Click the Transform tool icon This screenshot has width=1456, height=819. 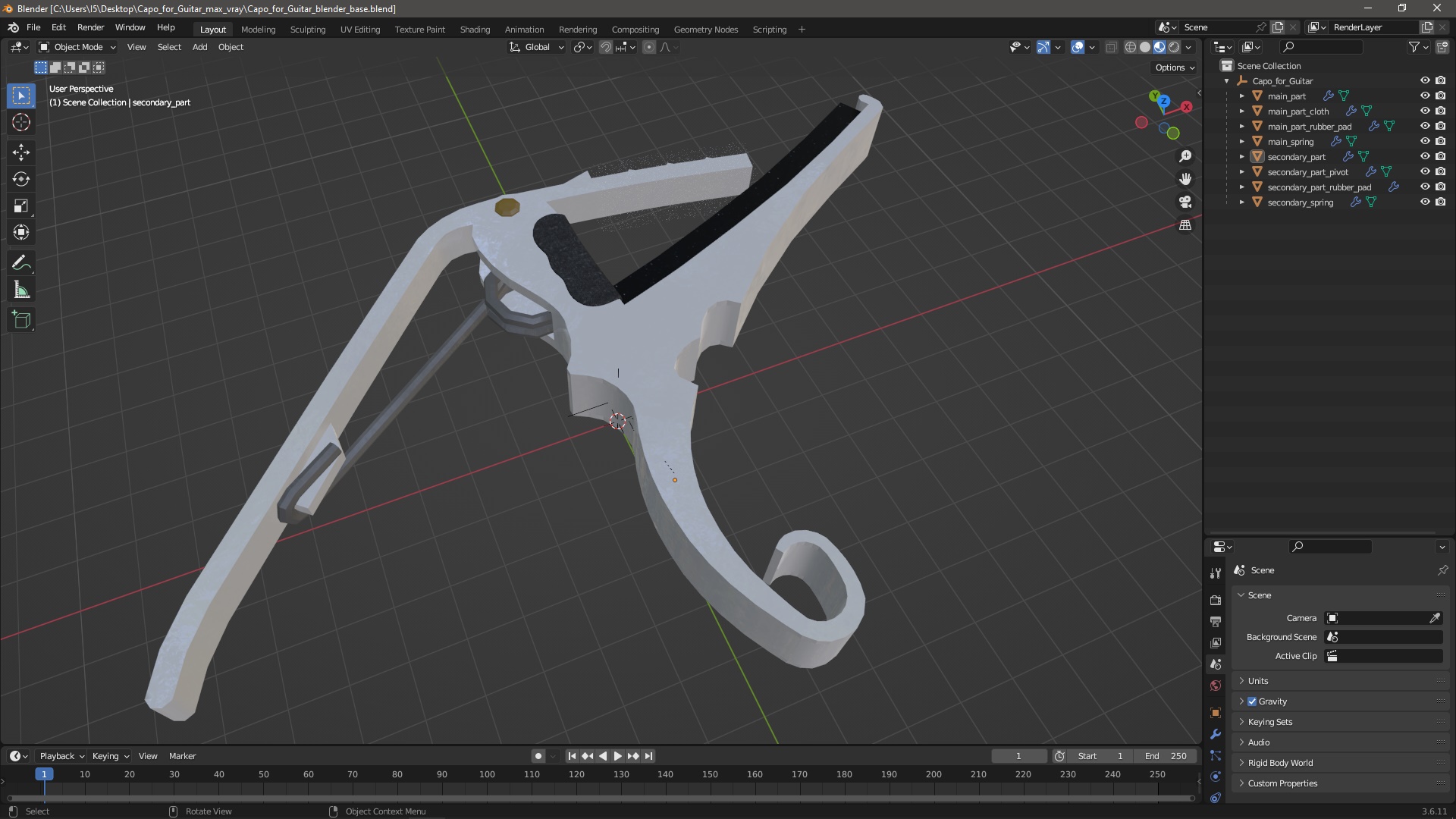(22, 232)
